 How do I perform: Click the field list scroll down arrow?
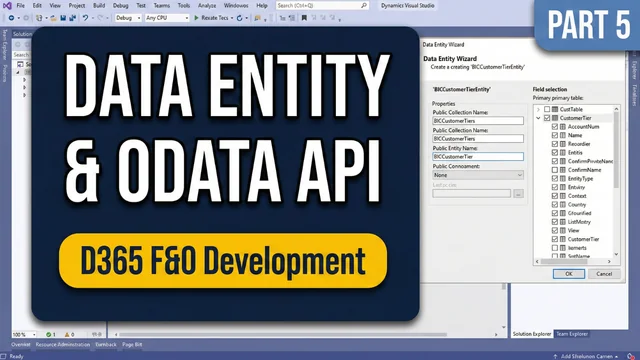tap(616, 254)
